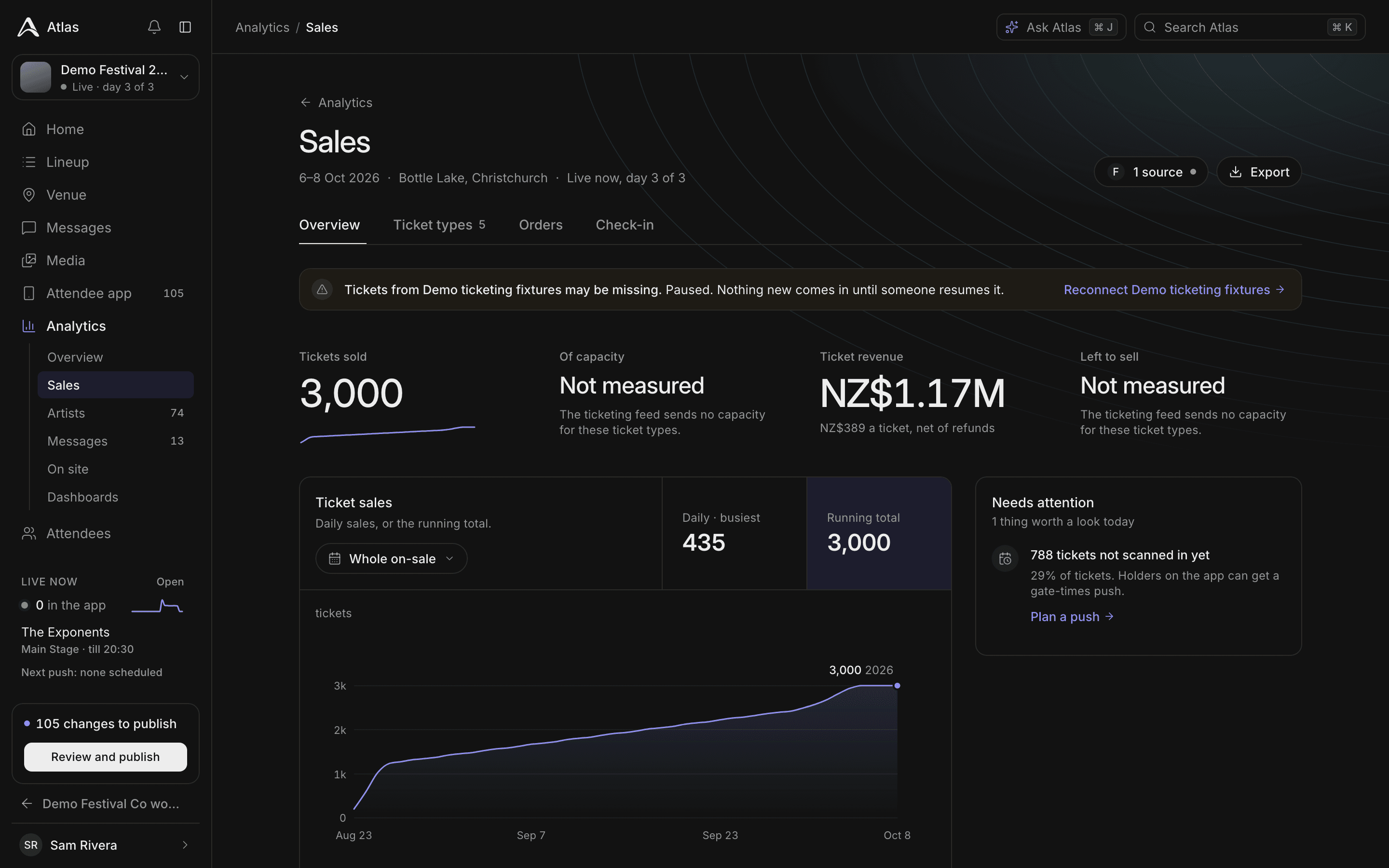Click the back arrow beside Analytics
1389x868 pixels.
[x=305, y=102]
